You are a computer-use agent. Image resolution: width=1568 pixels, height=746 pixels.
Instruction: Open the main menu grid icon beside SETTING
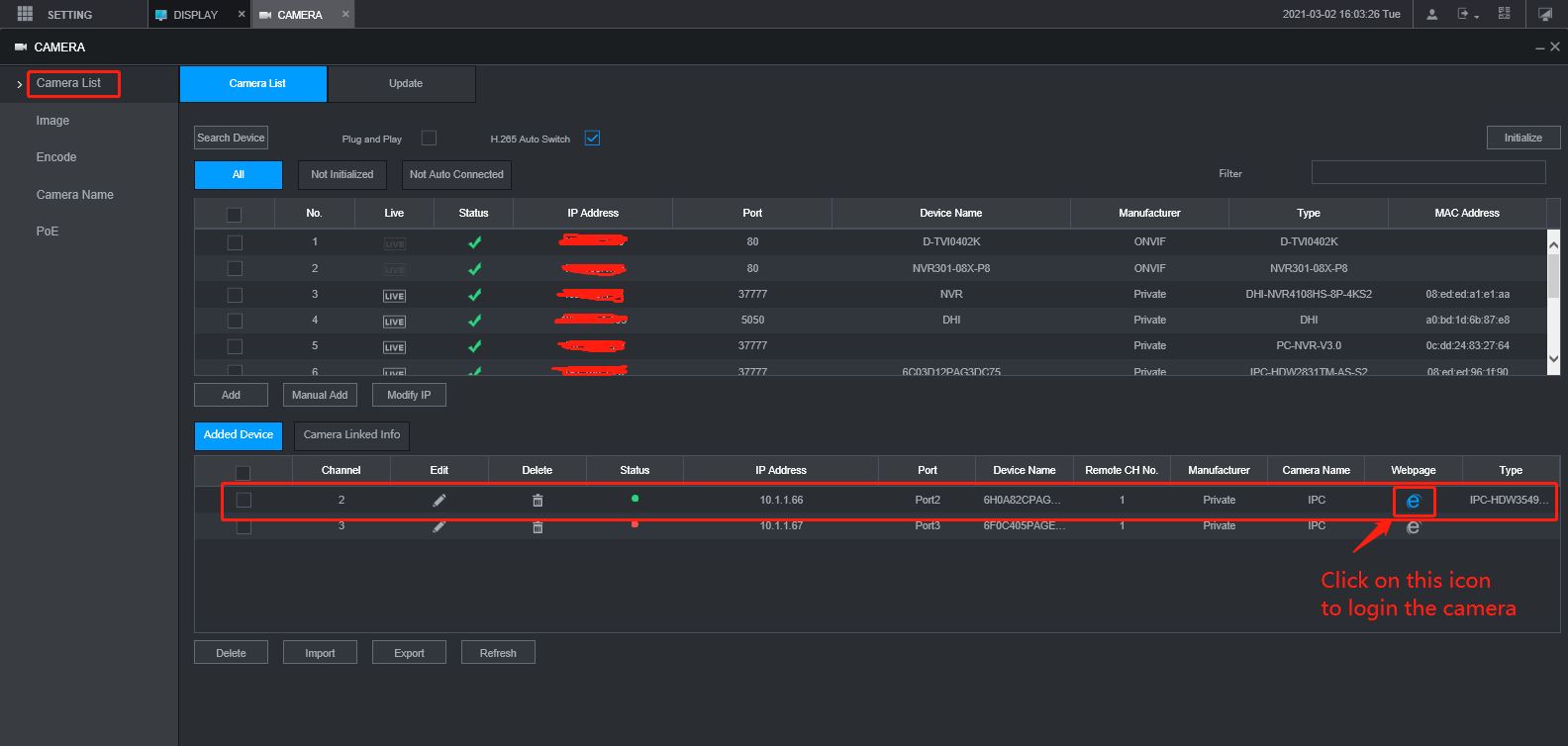point(25,14)
